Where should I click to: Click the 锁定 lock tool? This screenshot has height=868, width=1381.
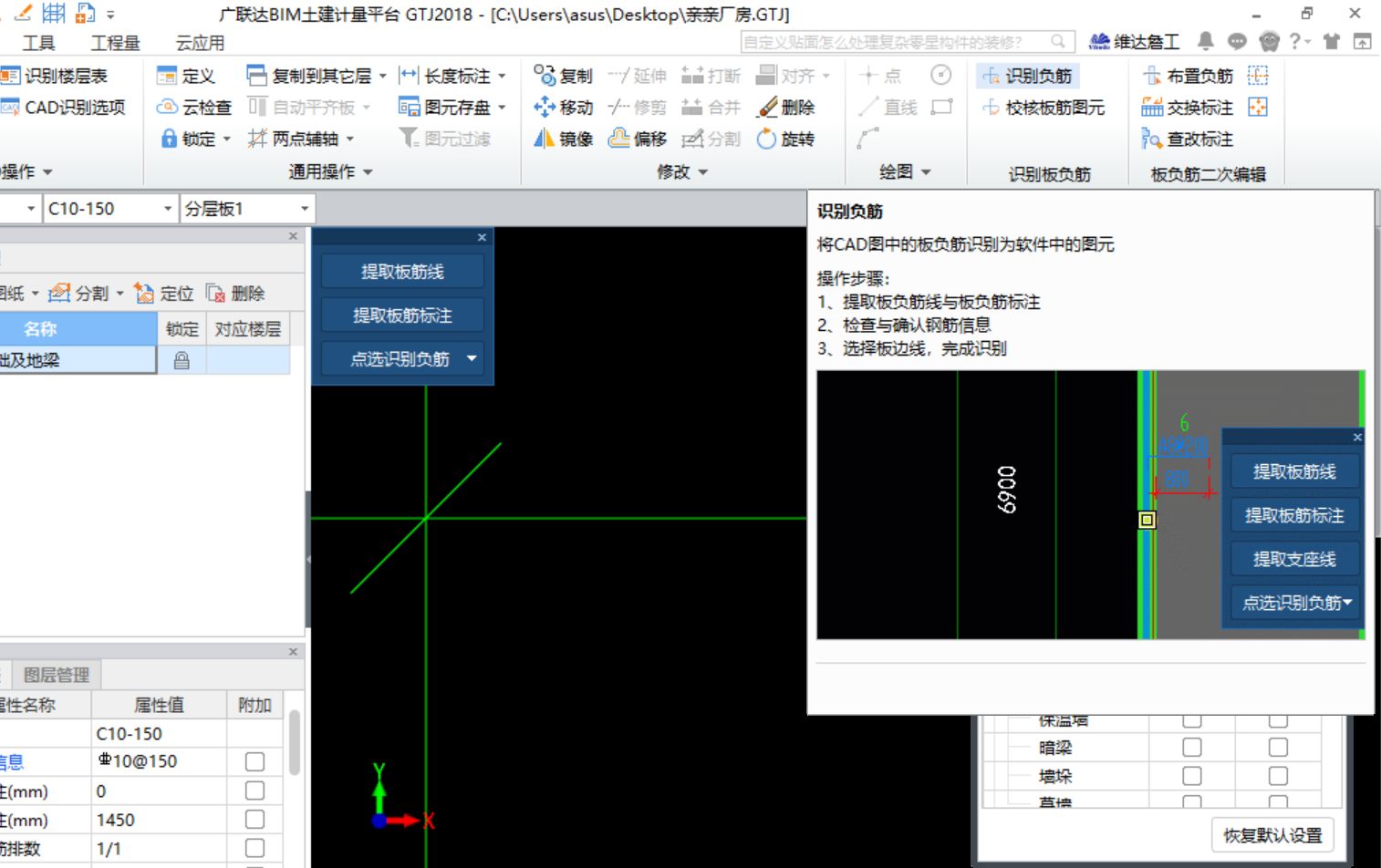point(189,139)
